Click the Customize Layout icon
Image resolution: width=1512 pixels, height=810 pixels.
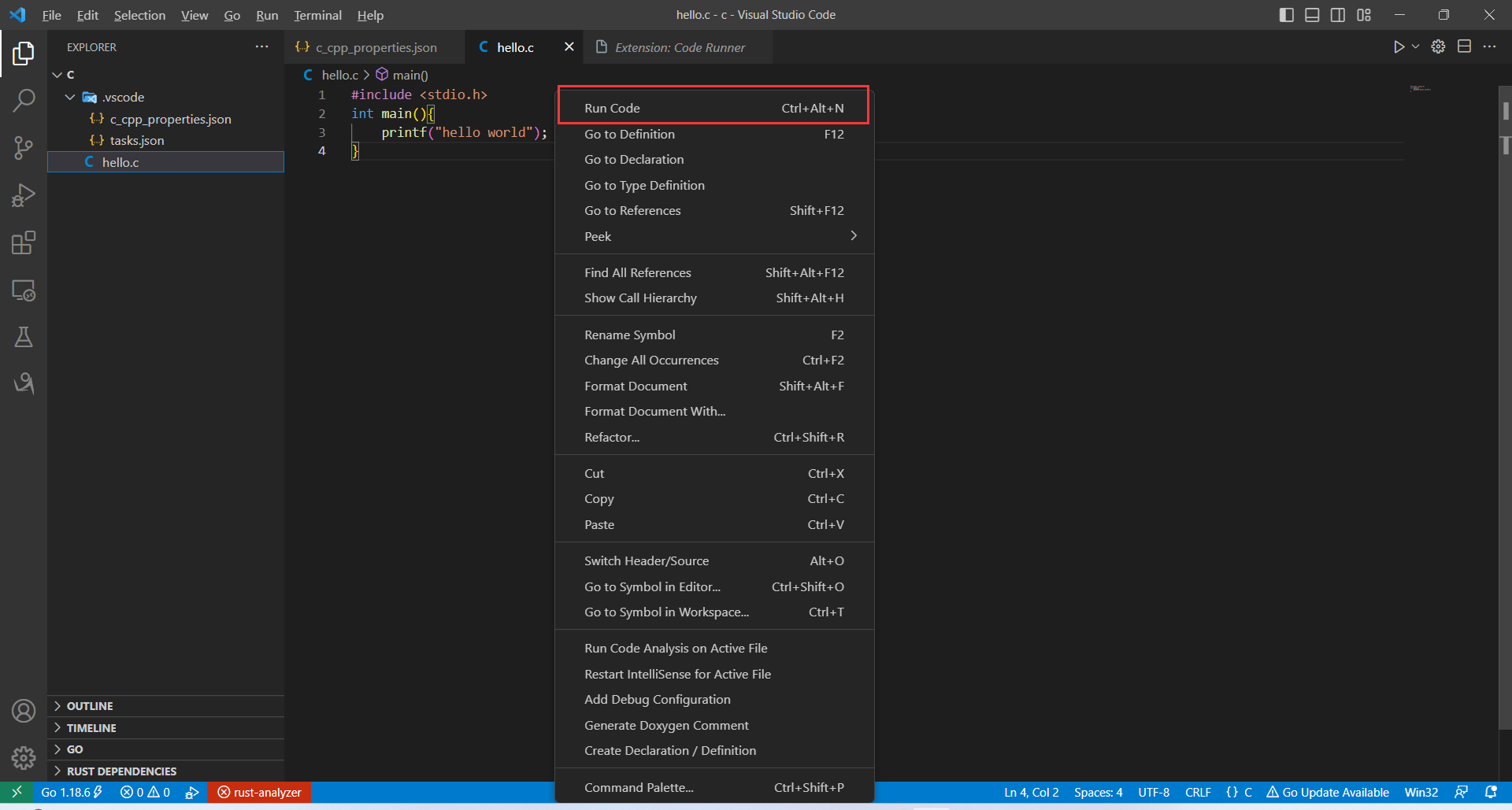click(1364, 15)
